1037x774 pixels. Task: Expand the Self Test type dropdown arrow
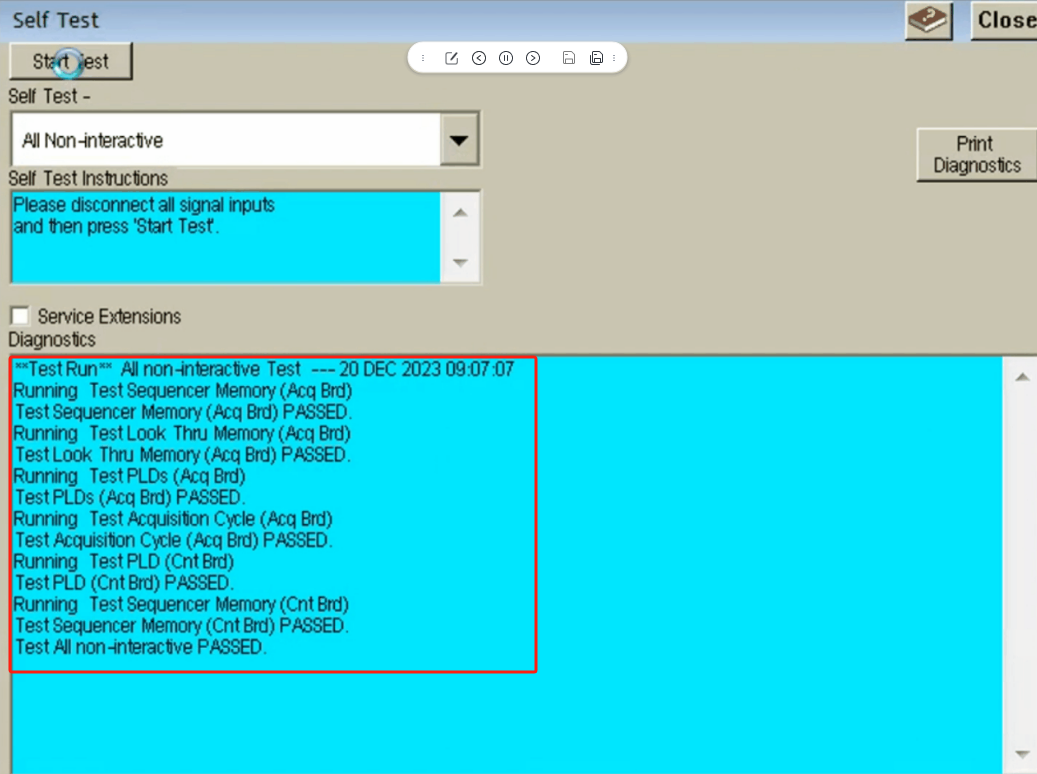click(459, 140)
